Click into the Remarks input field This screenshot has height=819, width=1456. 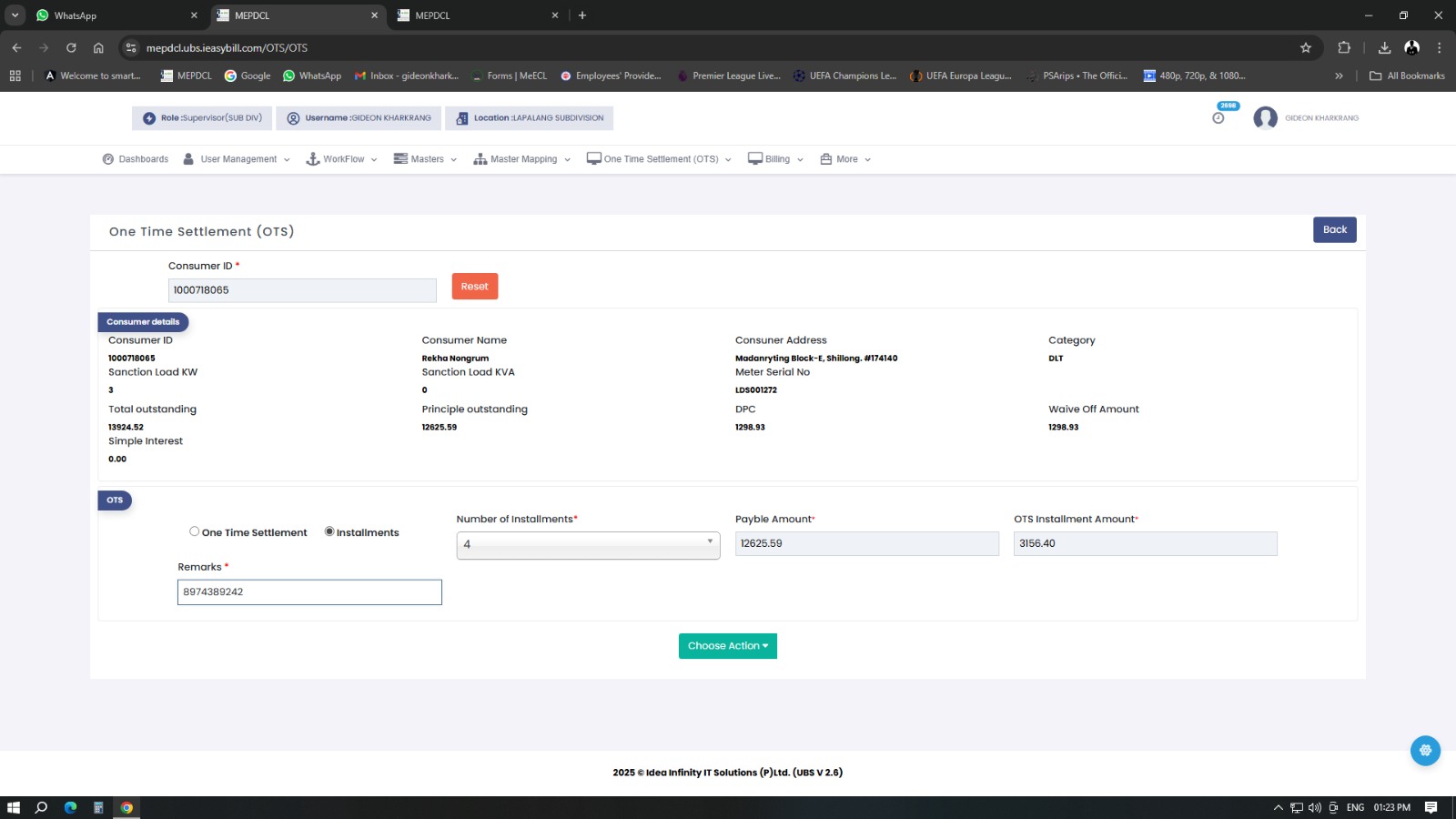309,592
